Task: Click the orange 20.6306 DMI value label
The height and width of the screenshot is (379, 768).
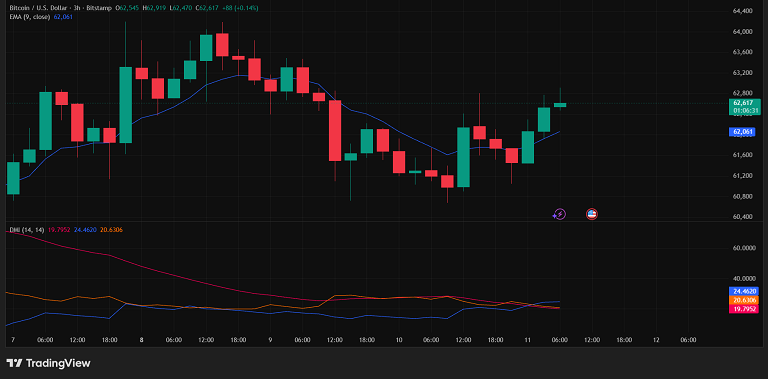Action: tap(744, 300)
